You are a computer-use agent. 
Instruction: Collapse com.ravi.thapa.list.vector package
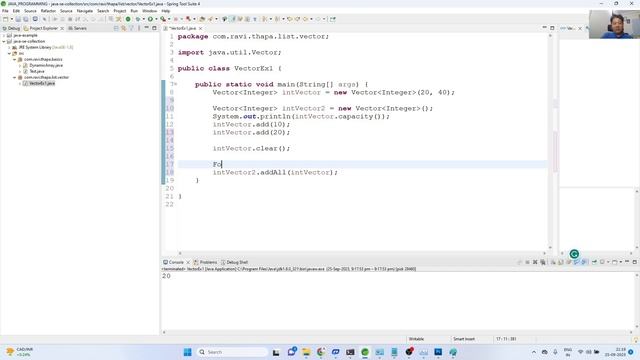coord(15,77)
